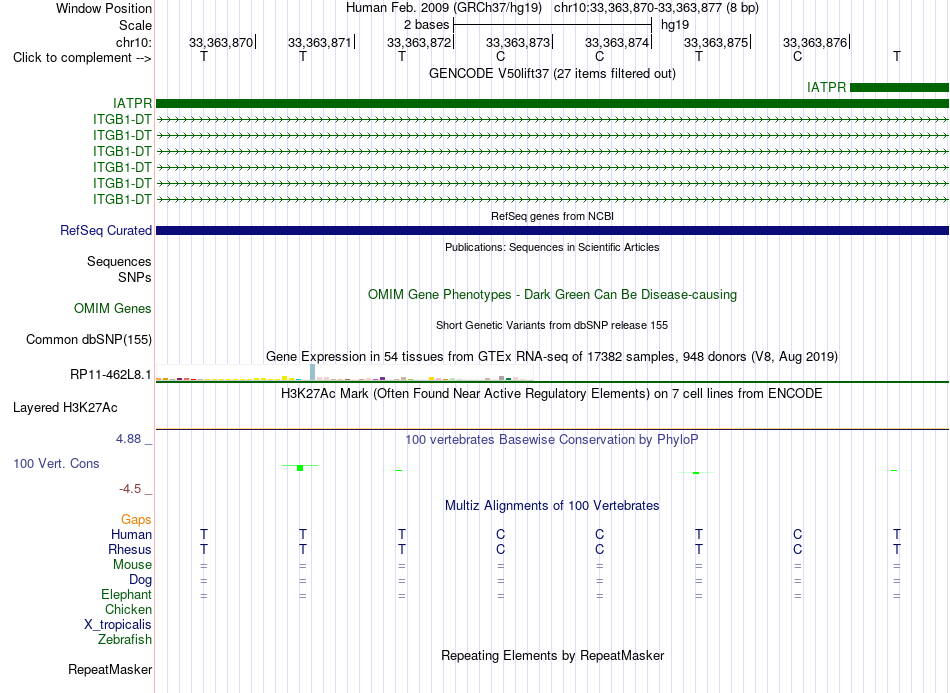Click the largest green PhyloP conservation bar
This screenshot has width=950, height=693.
[x=300, y=468]
